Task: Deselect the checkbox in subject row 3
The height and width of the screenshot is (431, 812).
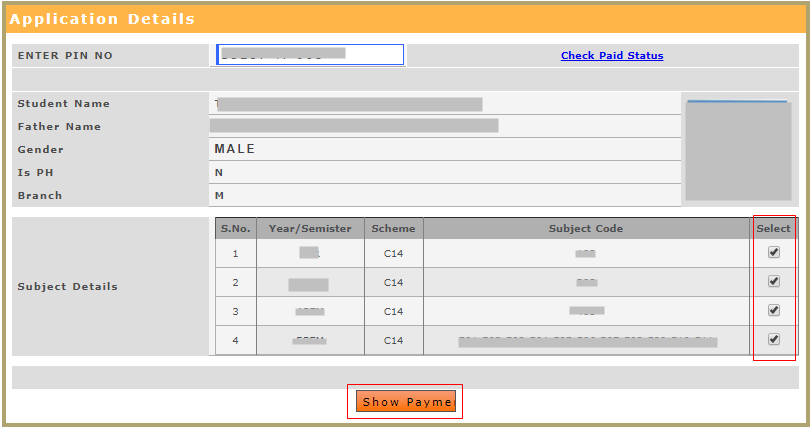Action: (x=773, y=311)
